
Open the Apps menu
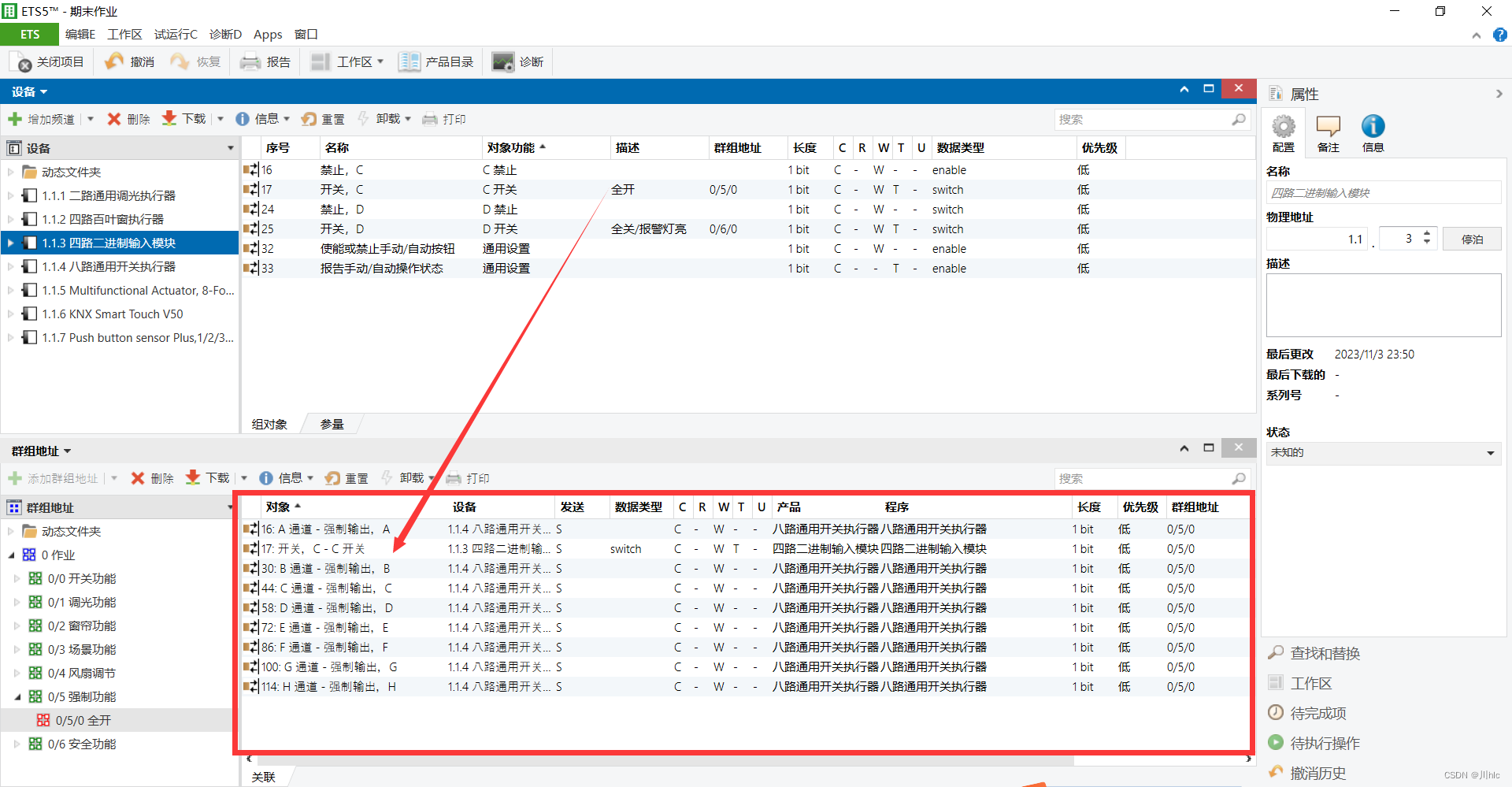[268, 35]
